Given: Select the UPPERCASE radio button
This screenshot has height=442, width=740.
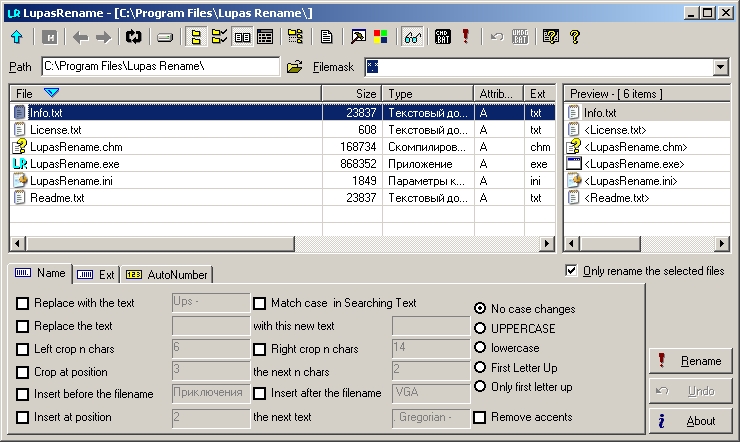Looking at the screenshot, I should pos(480,328).
